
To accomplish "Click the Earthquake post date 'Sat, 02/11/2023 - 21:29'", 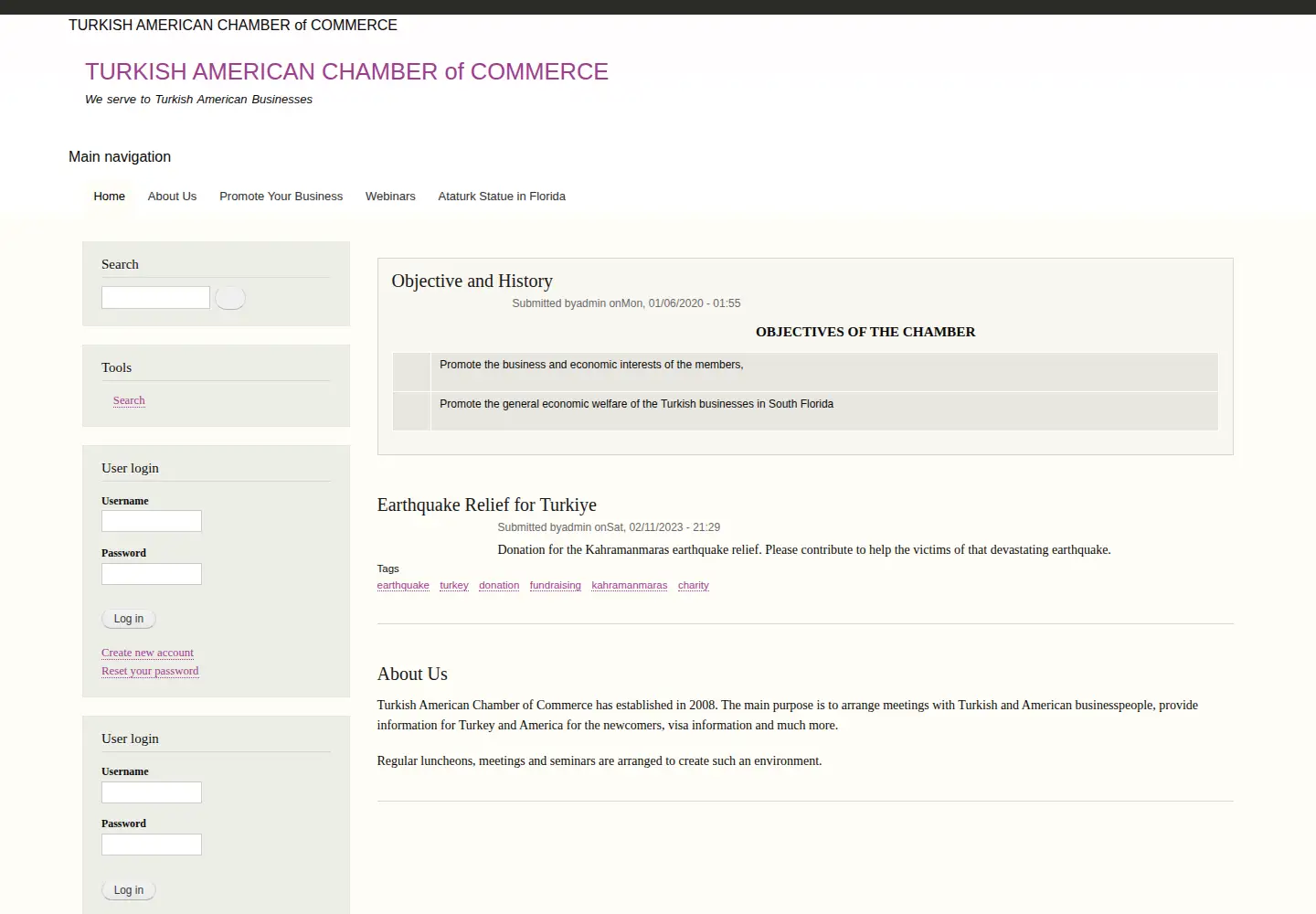I will pos(663,527).
